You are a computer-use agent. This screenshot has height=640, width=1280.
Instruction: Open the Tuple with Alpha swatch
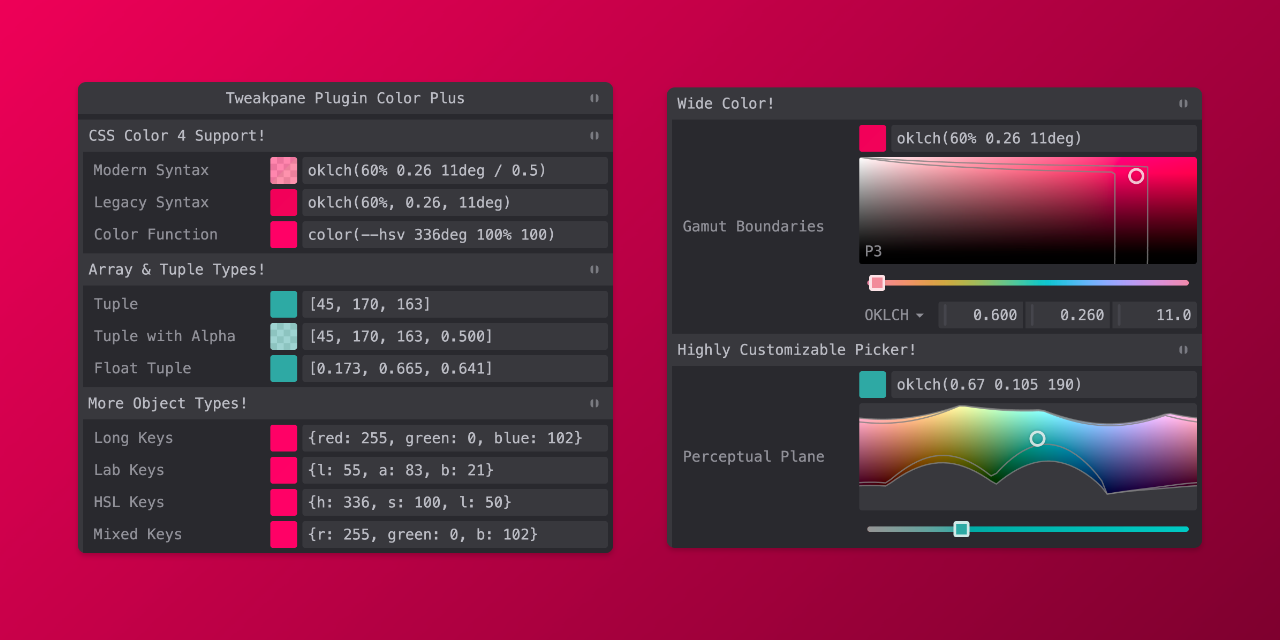(283, 336)
